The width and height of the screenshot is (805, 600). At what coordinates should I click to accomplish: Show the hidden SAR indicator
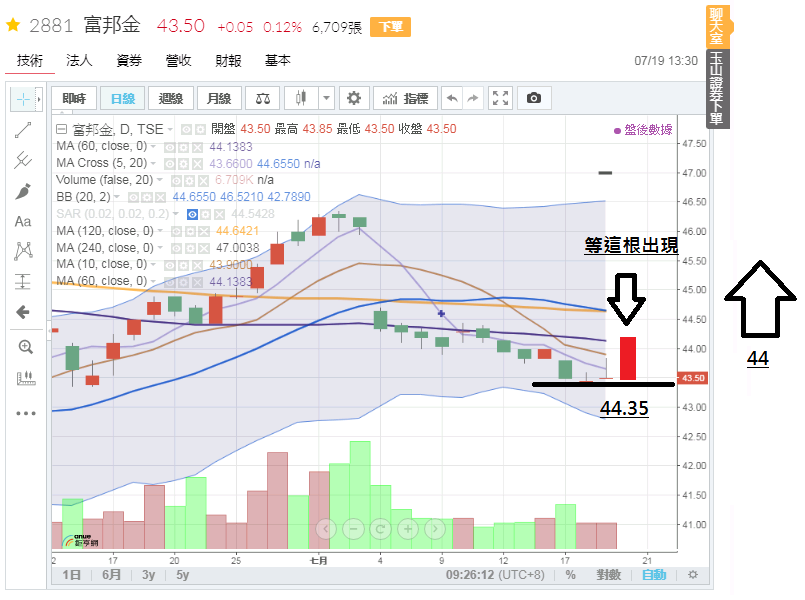(x=193, y=215)
